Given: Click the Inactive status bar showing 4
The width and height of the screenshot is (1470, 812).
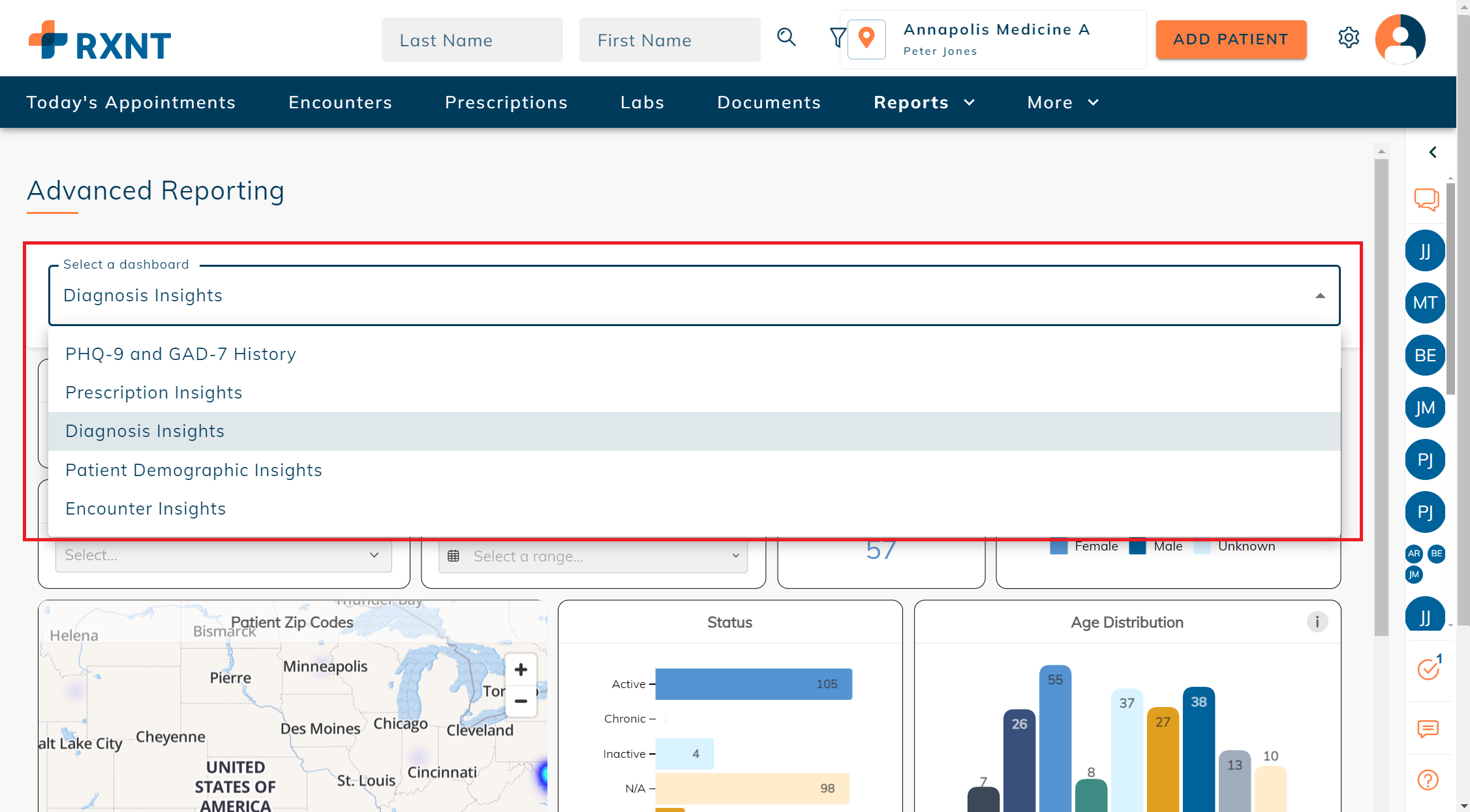Looking at the screenshot, I should click(684, 754).
